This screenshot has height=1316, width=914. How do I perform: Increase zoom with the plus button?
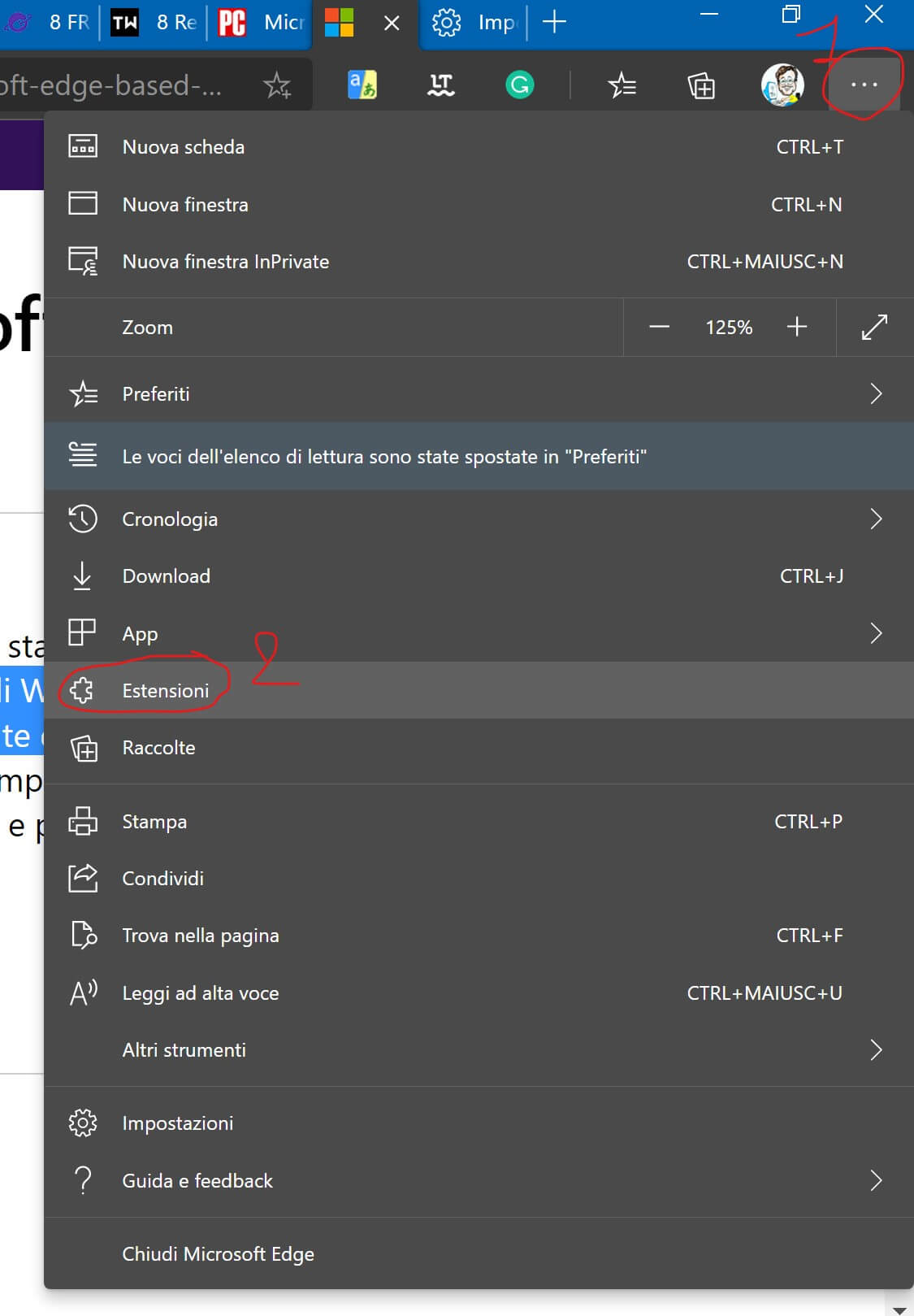[x=797, y=327]
